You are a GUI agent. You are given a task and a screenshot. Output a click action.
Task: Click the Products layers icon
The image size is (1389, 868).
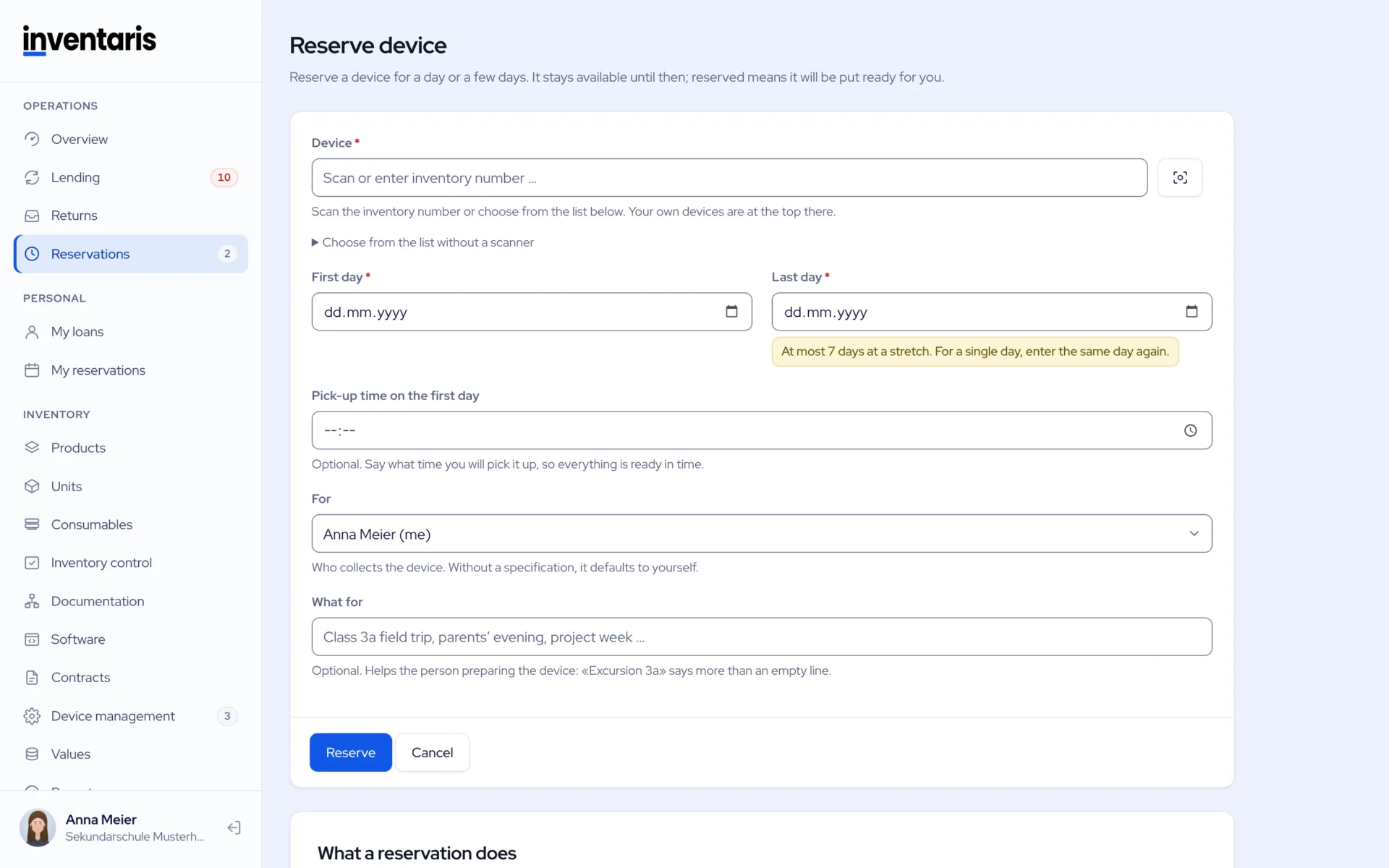32,448
